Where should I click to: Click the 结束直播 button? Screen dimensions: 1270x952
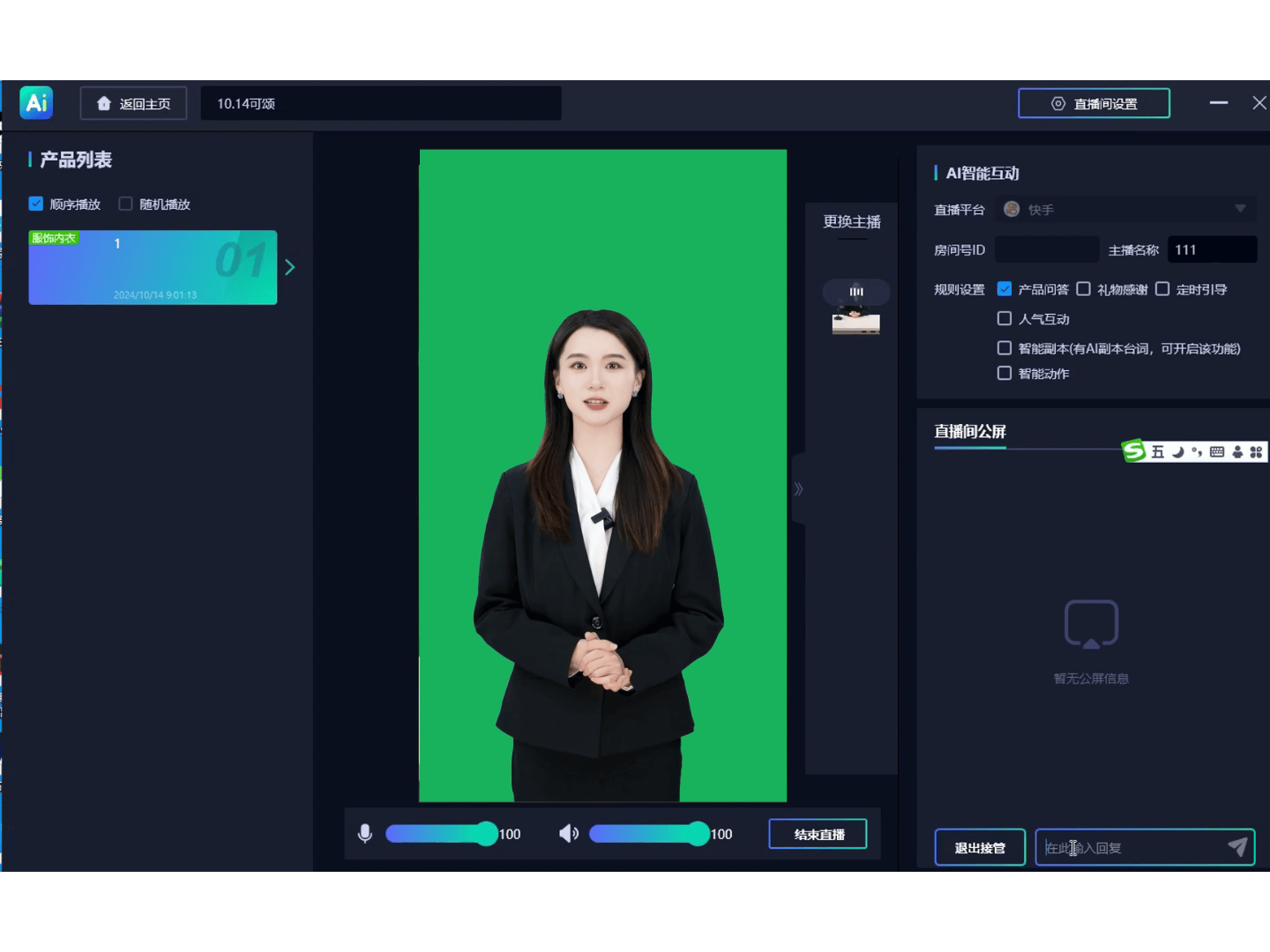pyautogui.click(x=818, y=834)
